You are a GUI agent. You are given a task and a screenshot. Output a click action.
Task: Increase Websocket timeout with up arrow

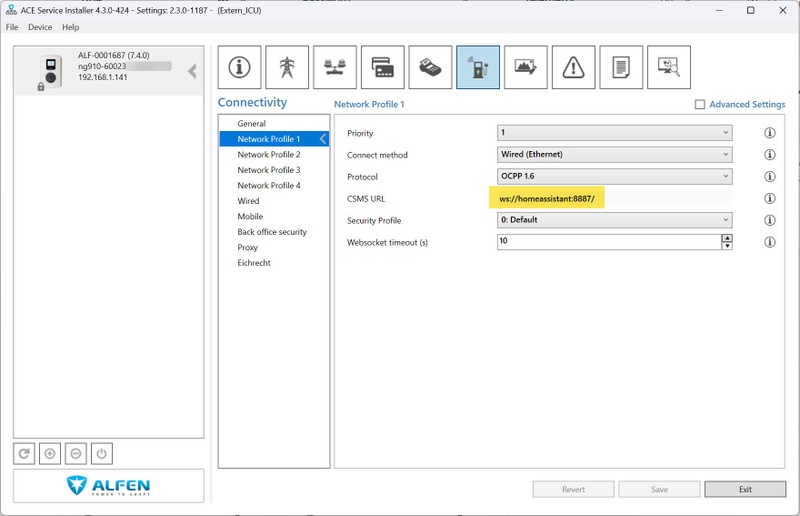727,238
